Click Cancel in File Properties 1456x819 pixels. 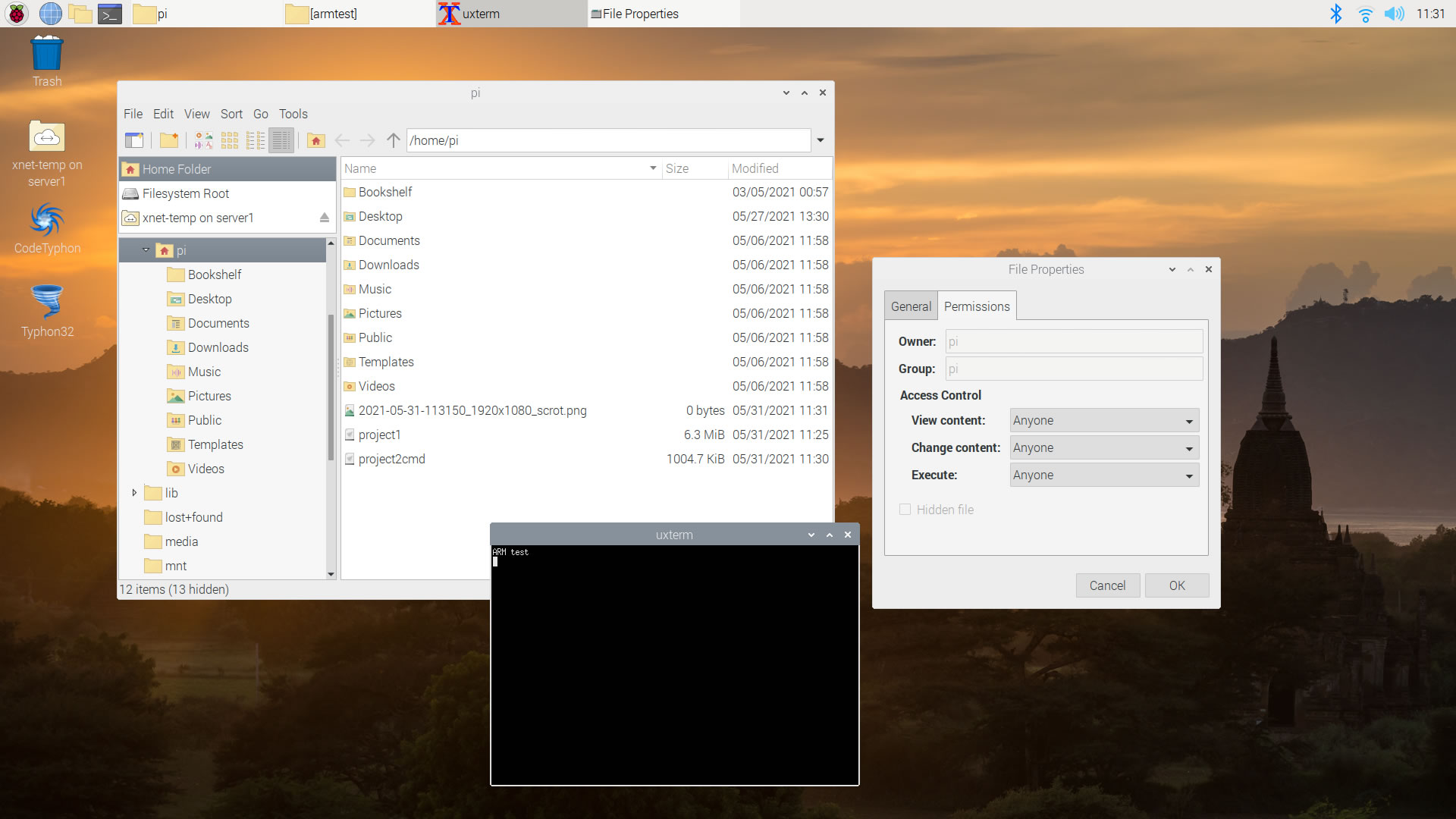point(1107,585)
